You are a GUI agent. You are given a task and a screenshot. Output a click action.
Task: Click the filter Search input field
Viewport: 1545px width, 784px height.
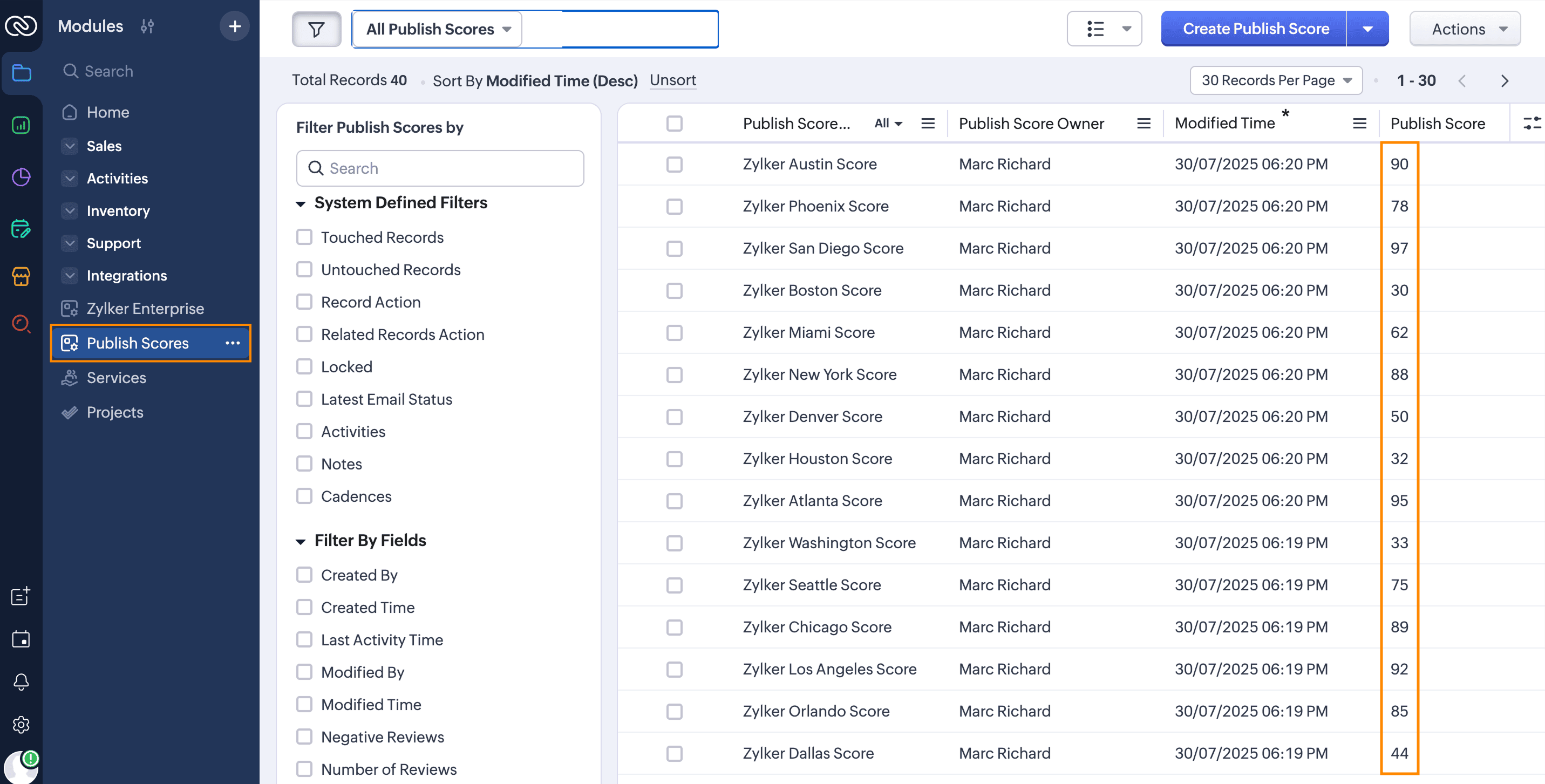pyautogui.click(x=440, y=168)
